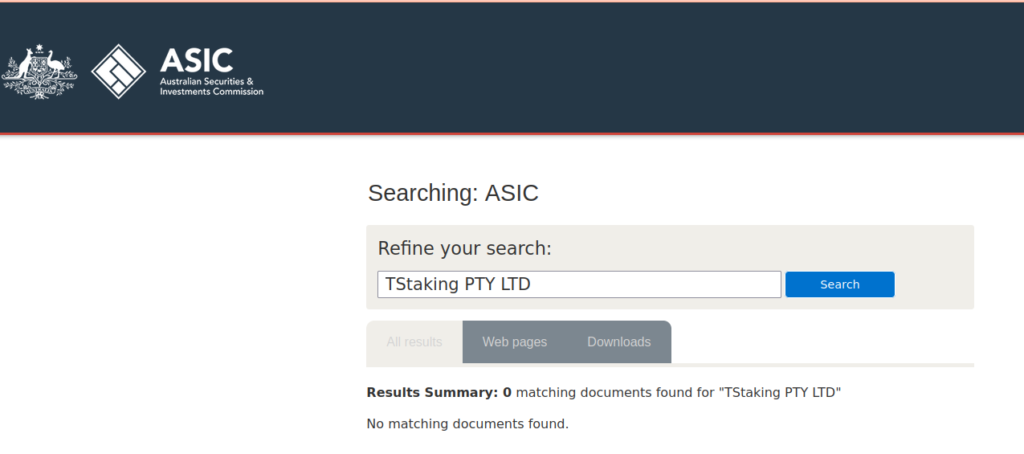Open the Web pages tab

(515, 342)
